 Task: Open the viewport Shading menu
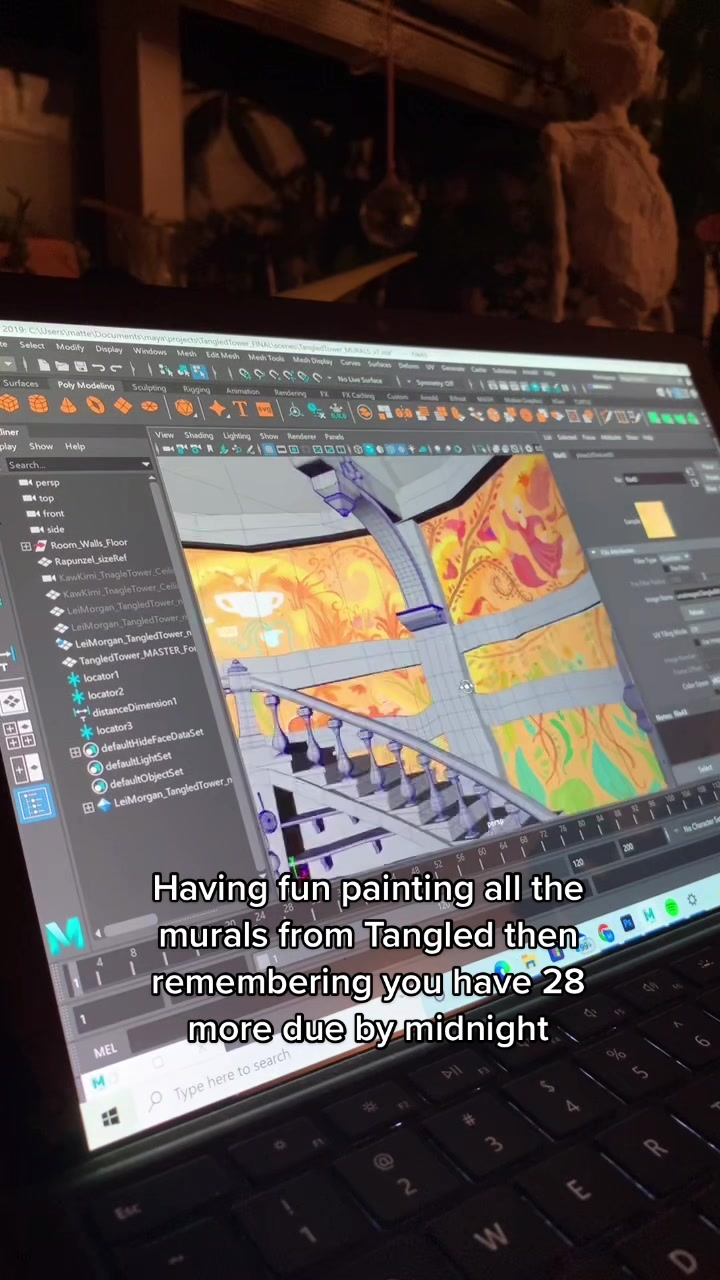pyautogui.click(x=198, y=436)
